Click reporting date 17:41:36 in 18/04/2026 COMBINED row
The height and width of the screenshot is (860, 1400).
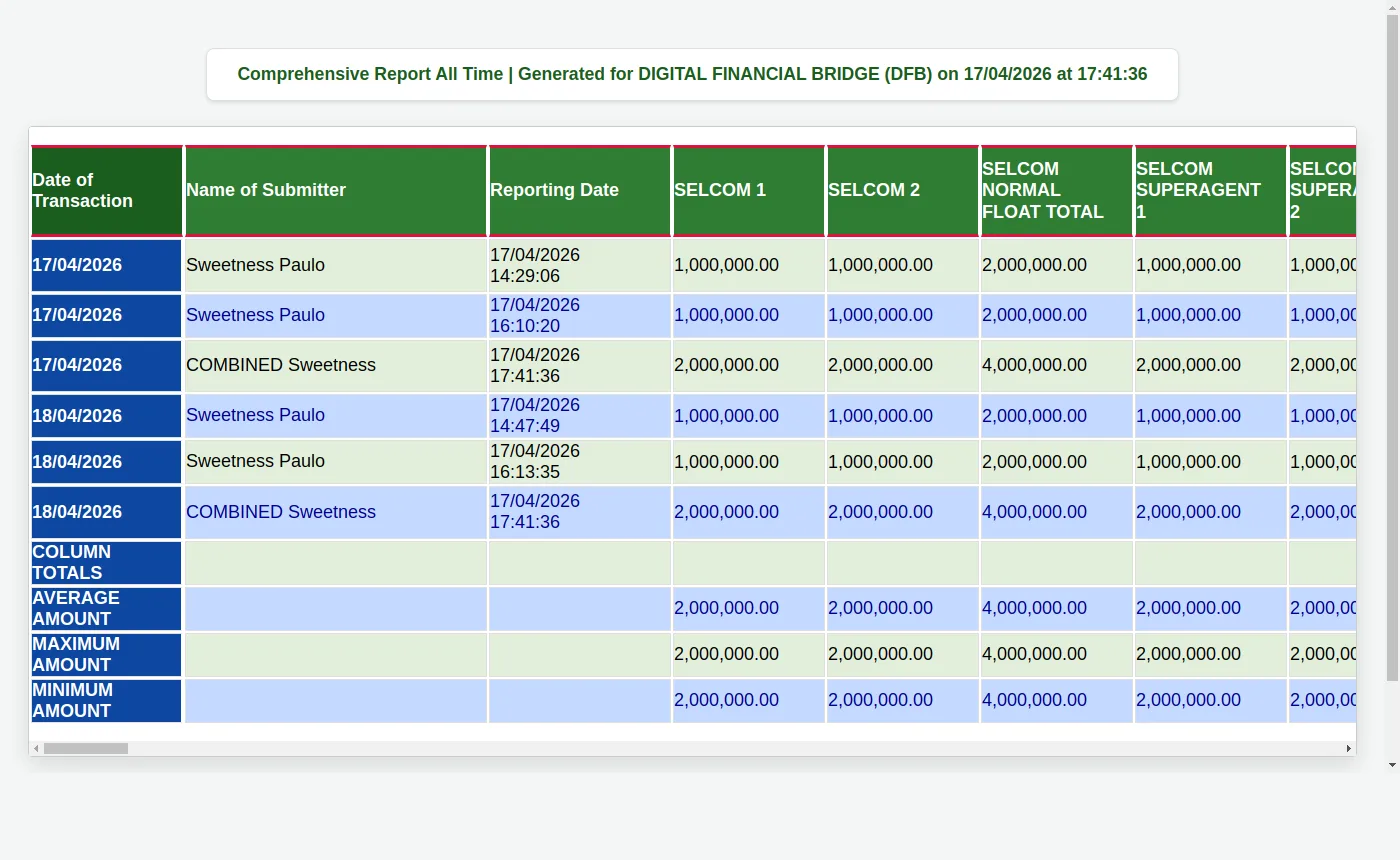tap(535, 511)
